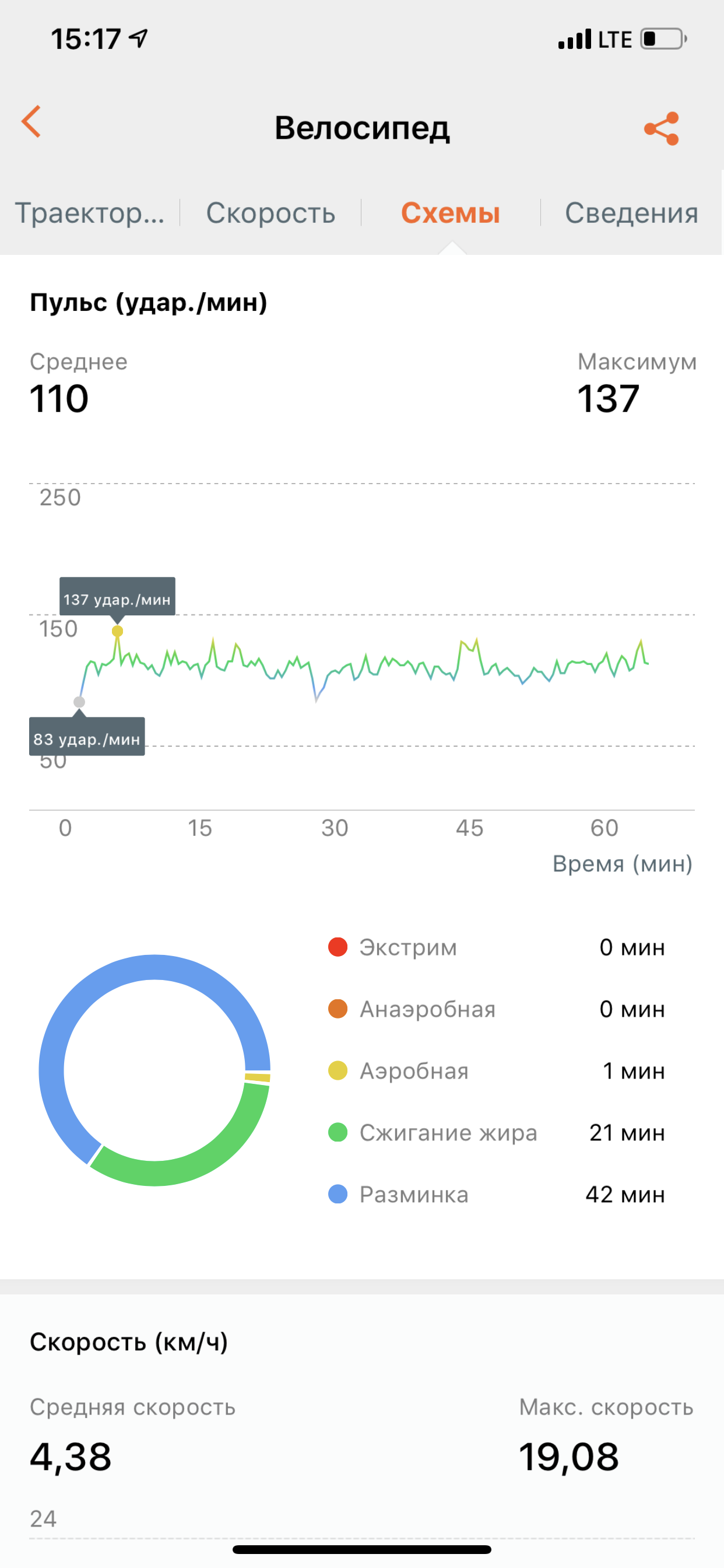This screenshot has height=1568, width=724.
Task: Tap the maximum heart rate value 137
Action: coord(608,398)
